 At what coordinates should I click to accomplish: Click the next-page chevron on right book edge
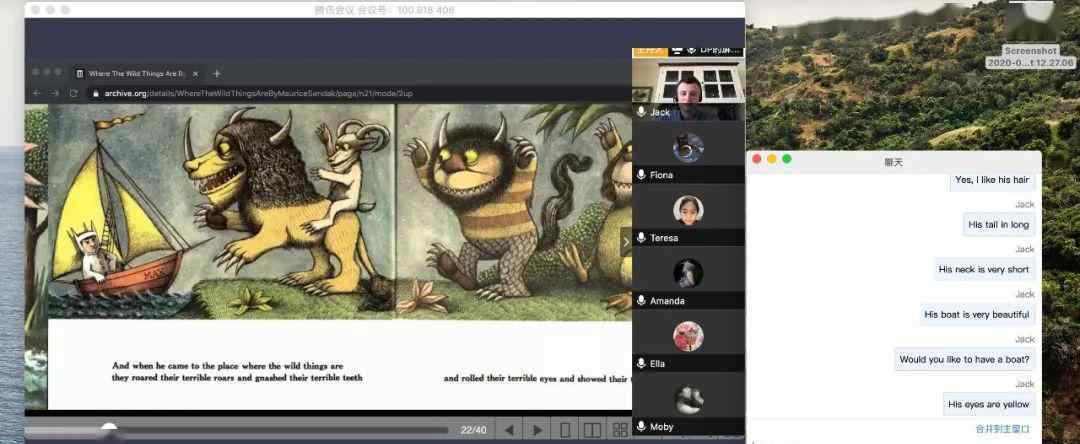tap(625, 242)
